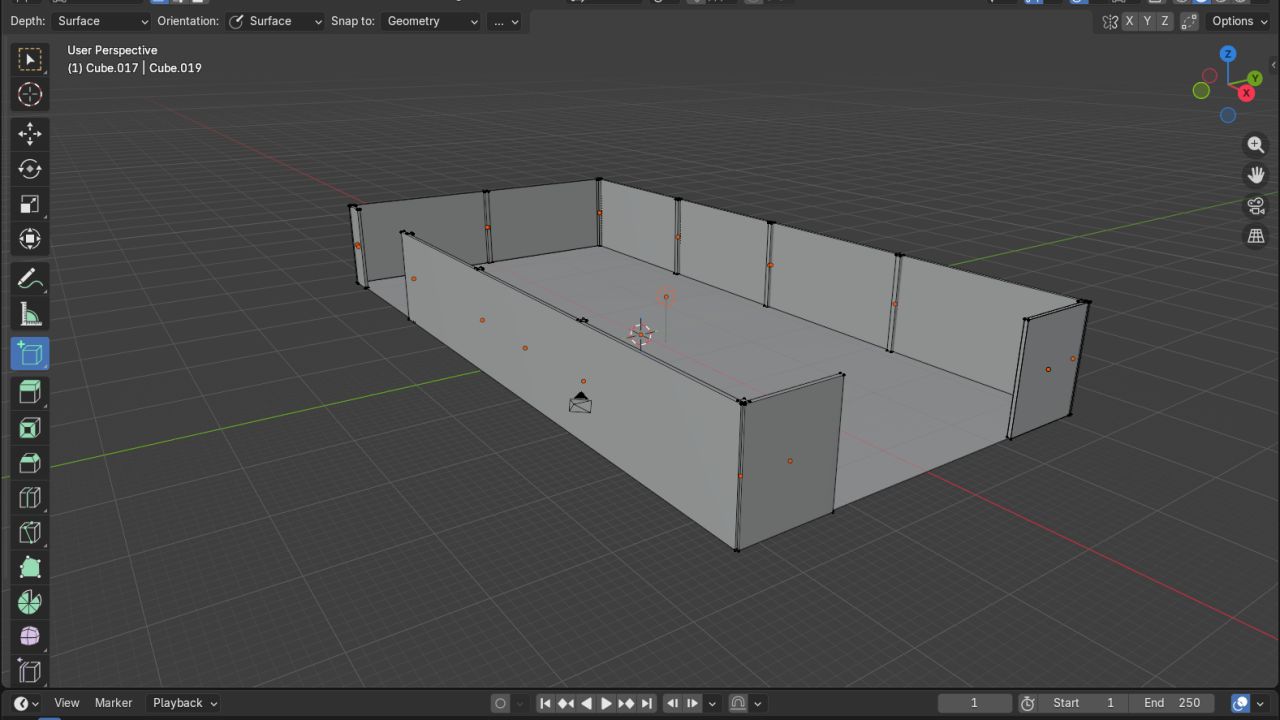Open the Playback dropdown
The image size is (1280, 720).
[x=185, y=703]
